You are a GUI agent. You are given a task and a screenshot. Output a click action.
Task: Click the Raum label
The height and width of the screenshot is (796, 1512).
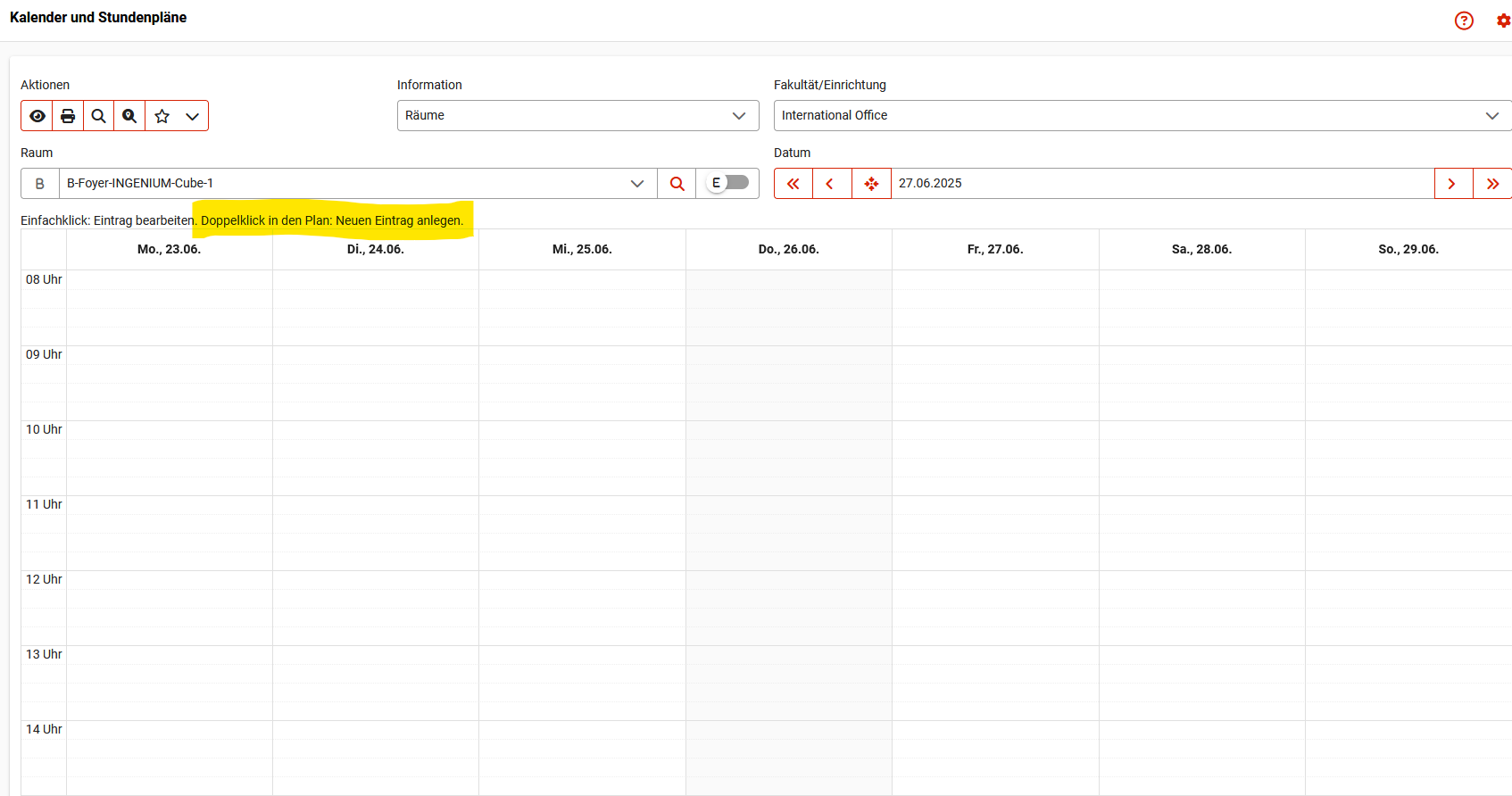tap(37, 153)
